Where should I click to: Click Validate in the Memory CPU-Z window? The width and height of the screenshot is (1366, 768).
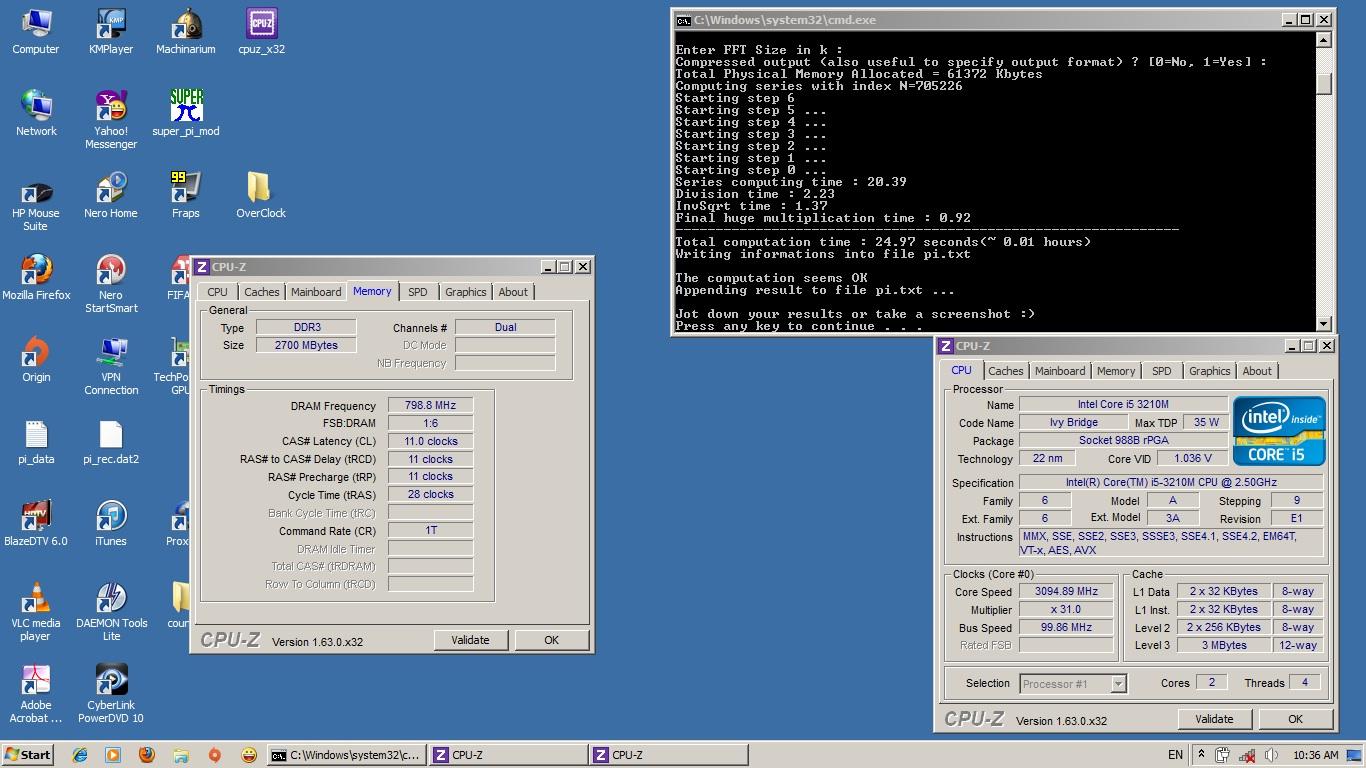[470, 640]
